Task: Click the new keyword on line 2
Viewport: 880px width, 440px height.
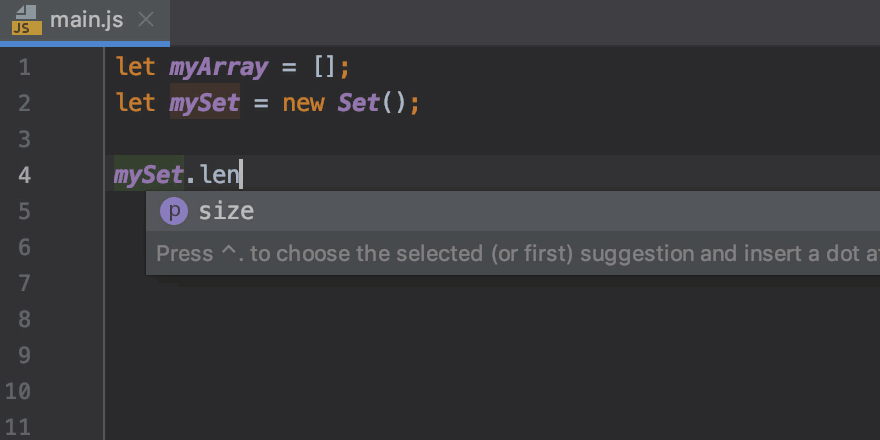Action: pos(303,103)
